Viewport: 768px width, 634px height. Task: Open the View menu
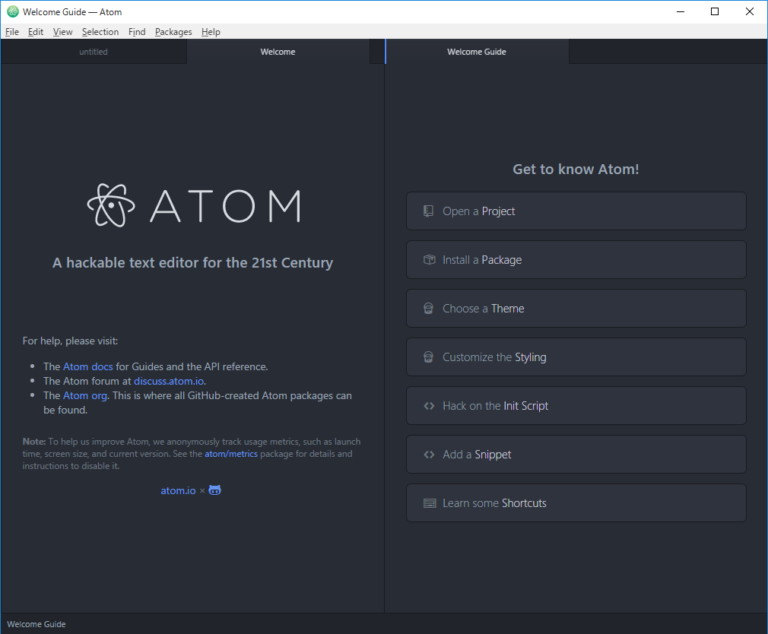tap(63, 32)
